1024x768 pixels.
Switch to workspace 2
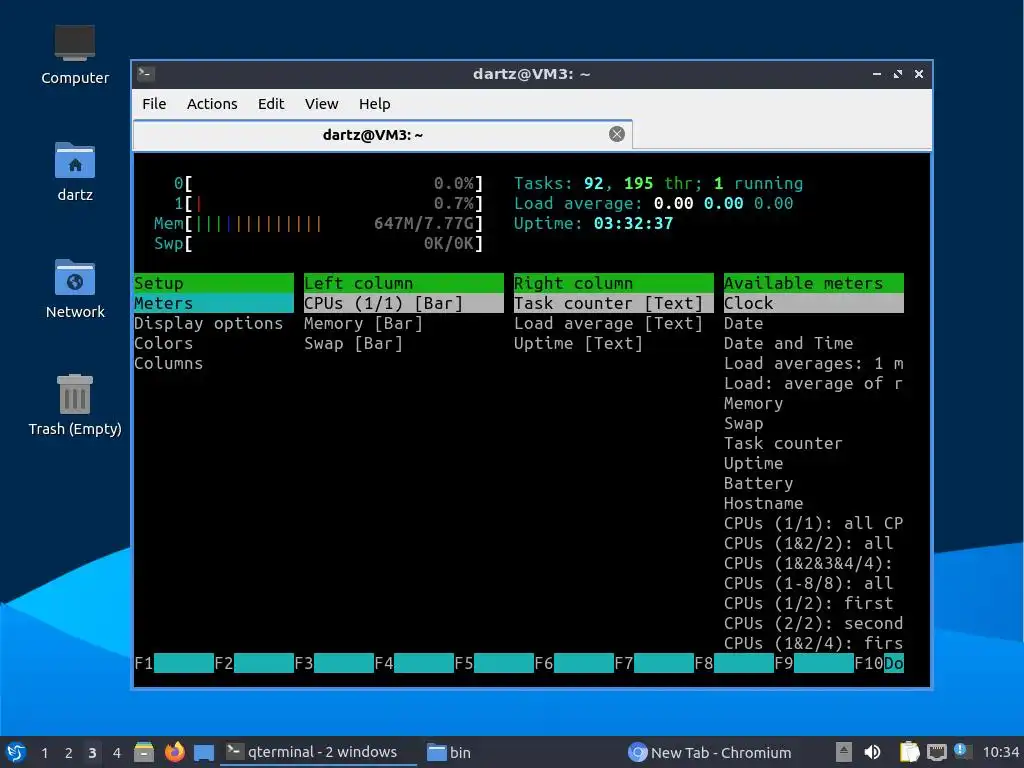(x=69, y=753)
